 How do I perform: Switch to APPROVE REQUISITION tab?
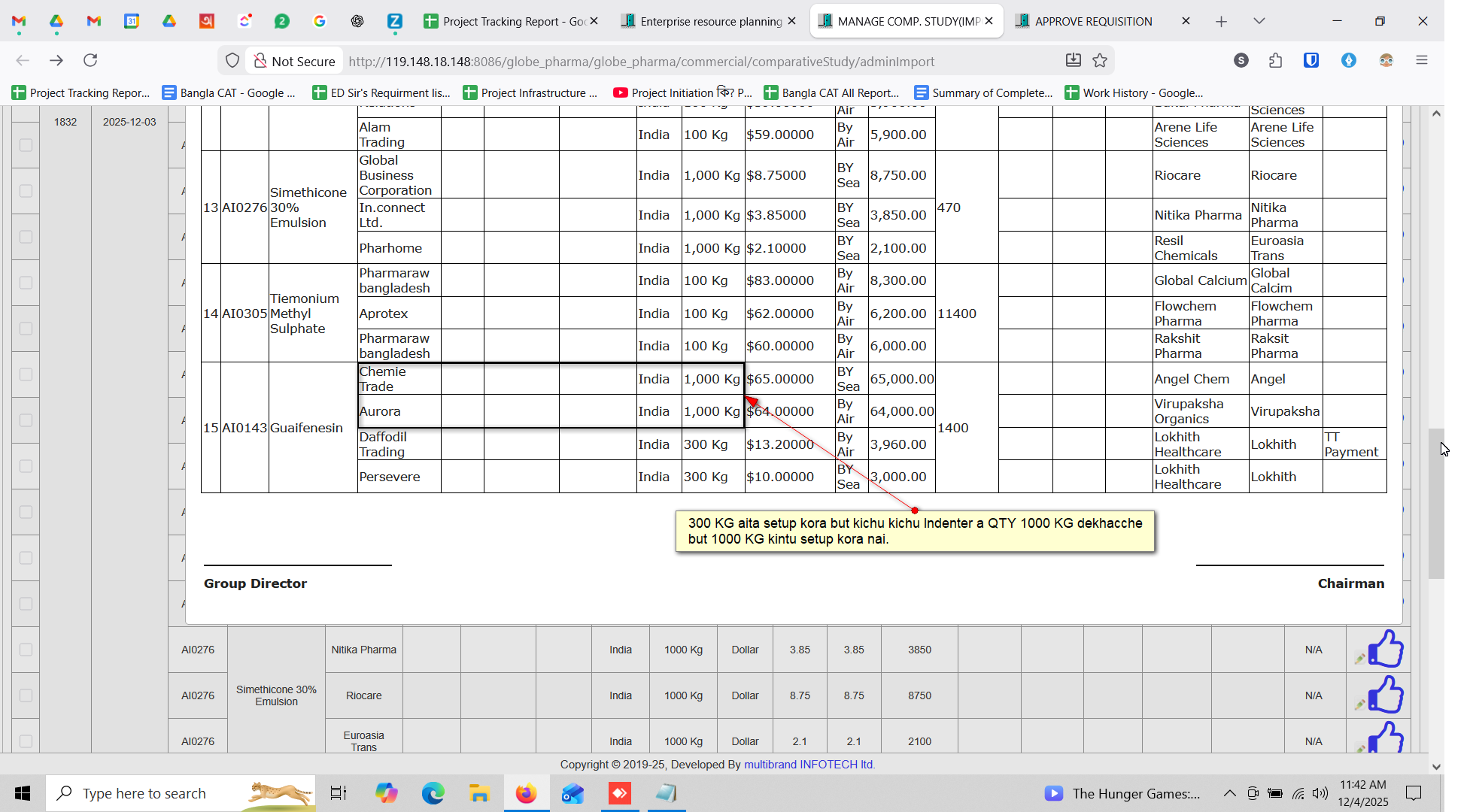pyautogui.click(x=1093, y=21)
